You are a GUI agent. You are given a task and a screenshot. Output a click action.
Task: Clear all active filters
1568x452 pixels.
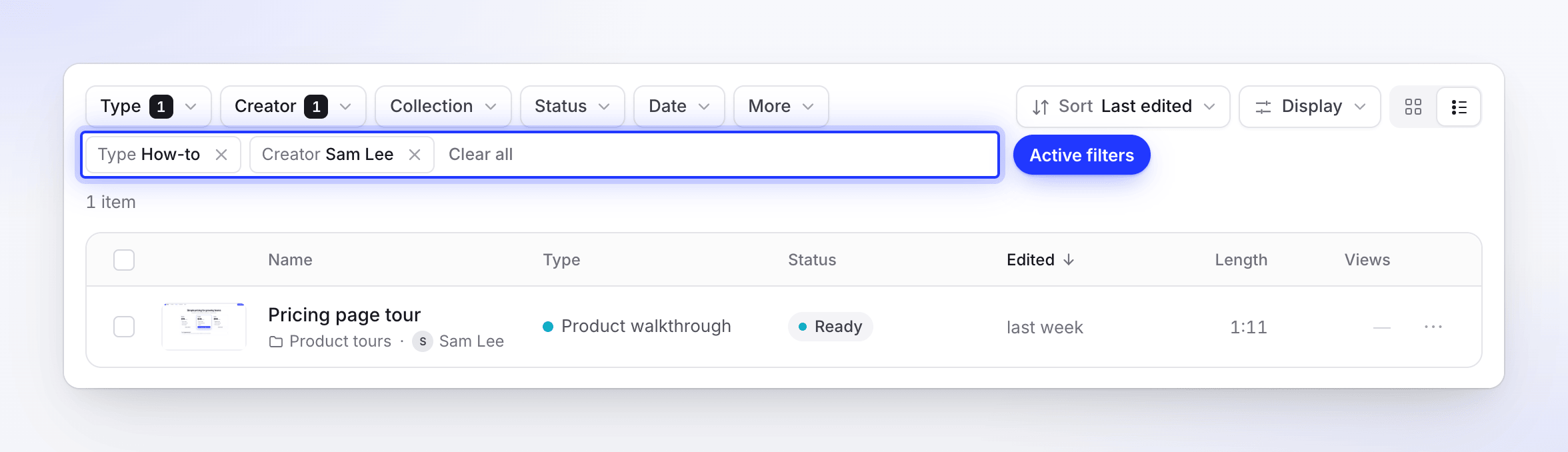(481, 155)
